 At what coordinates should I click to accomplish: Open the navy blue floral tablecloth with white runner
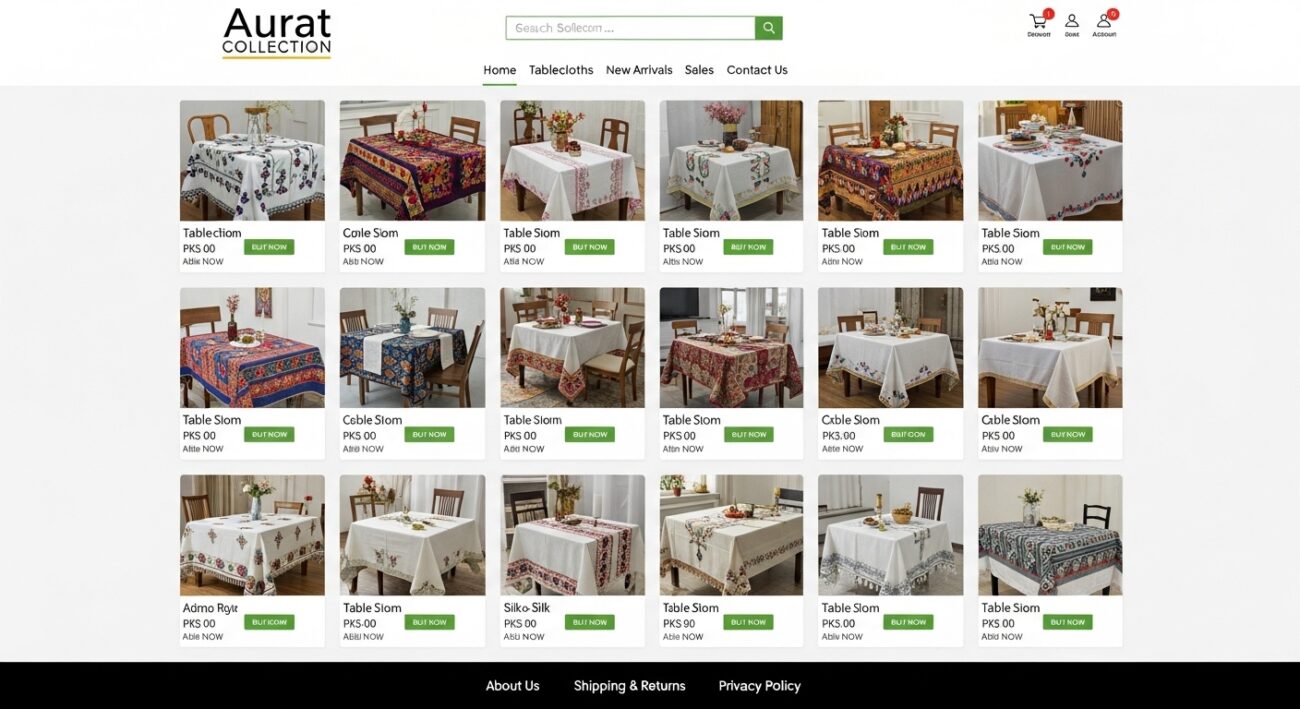412,348
